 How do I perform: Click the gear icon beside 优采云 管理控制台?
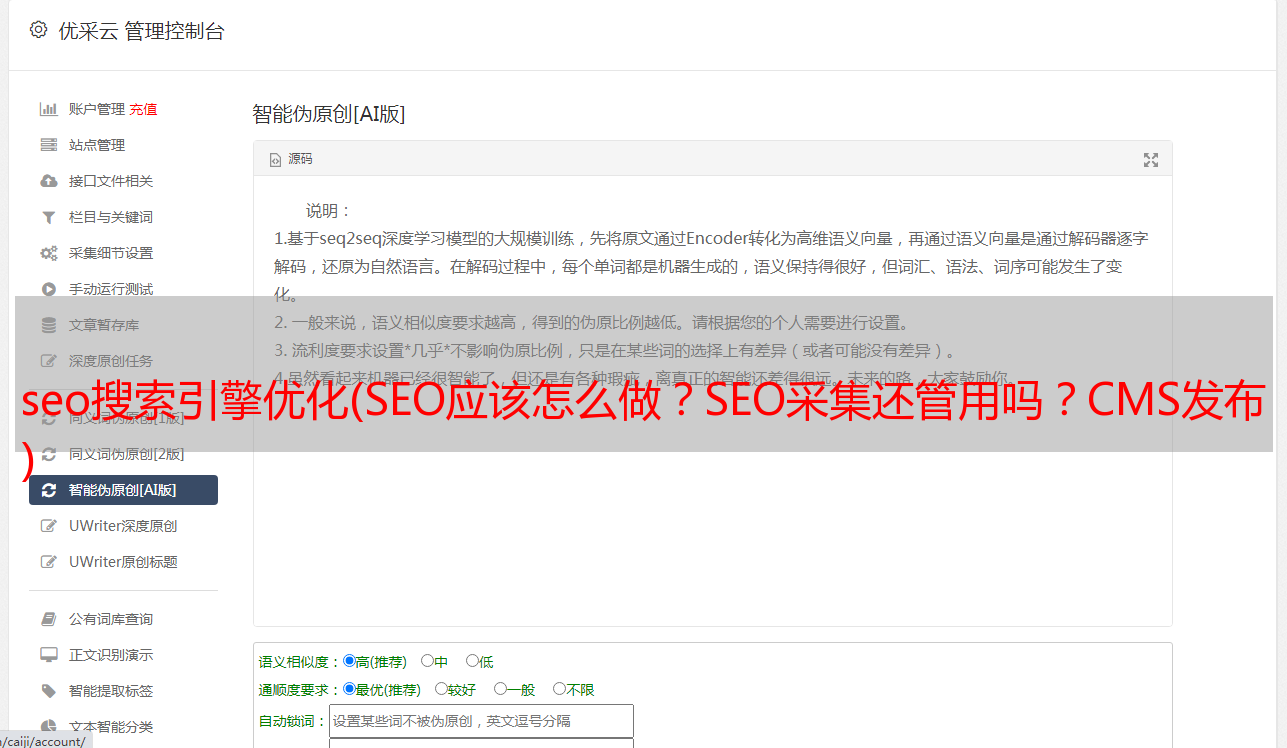pyautogui.click(x=38, y=30)
